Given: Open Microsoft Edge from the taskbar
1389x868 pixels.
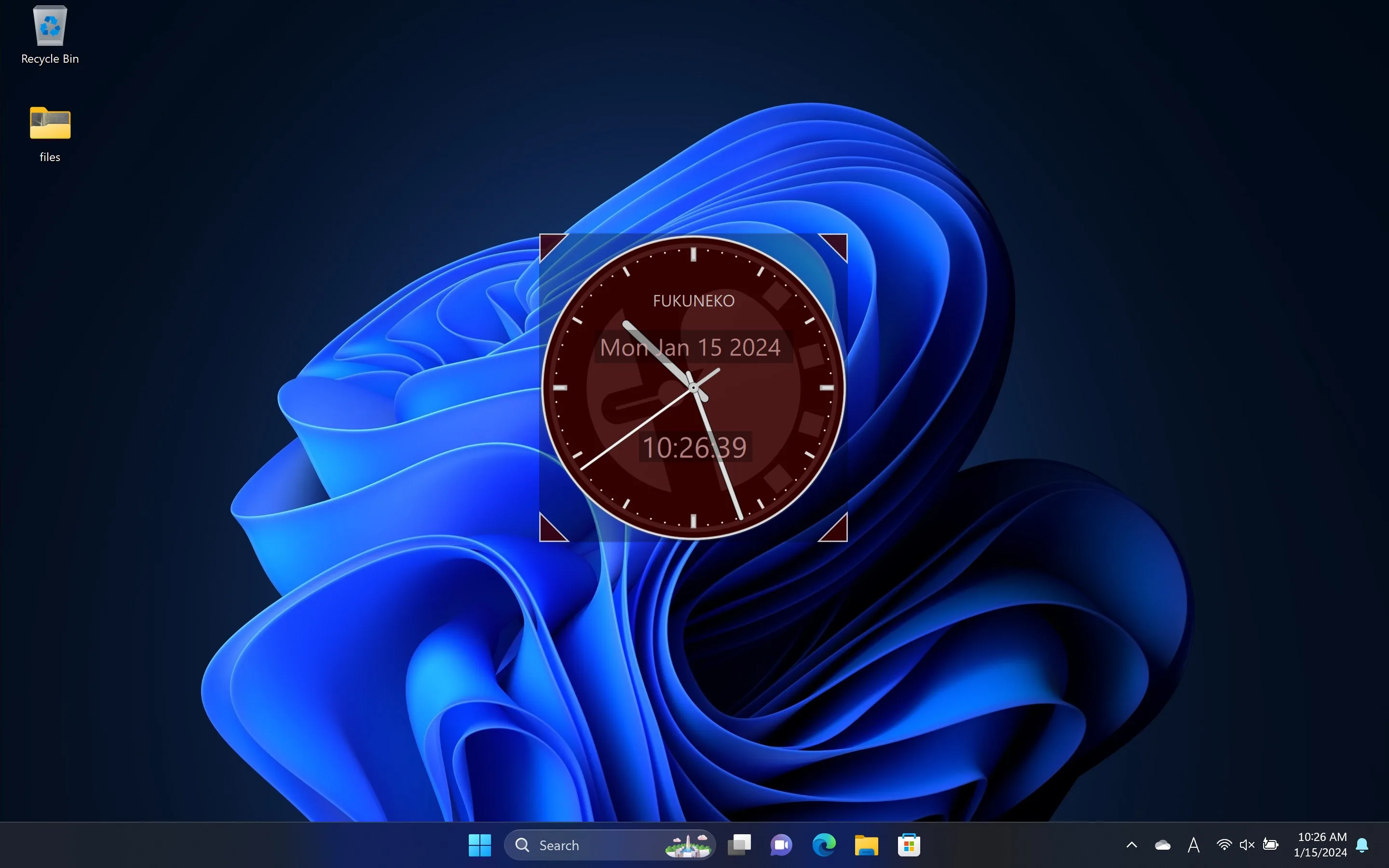Looking at the screenshot, I should (824, 845).
